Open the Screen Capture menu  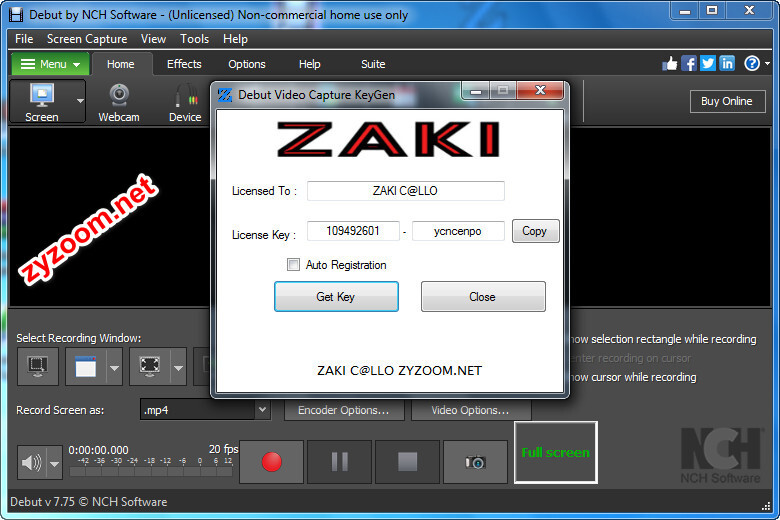coord(87,39)
